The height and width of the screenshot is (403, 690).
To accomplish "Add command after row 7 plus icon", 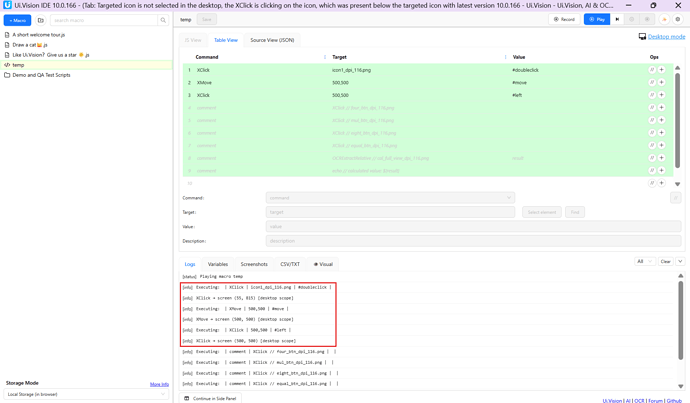I will pos(661,145).
